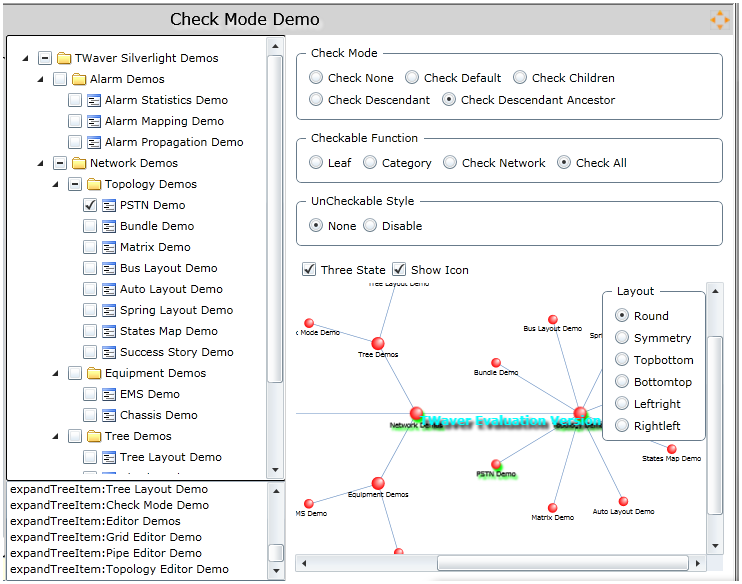Screen dimensions: 742x584
Task: Collapse the Tree Demos tree branch
Action: pos(56,436)
